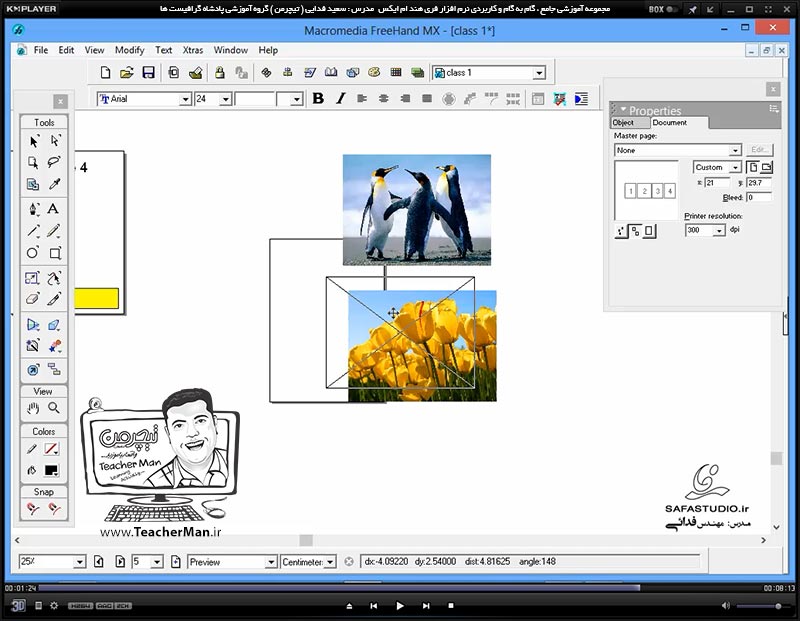Select the Line tool
Viewport: 800px width, 621px height.
pos(34,231)
